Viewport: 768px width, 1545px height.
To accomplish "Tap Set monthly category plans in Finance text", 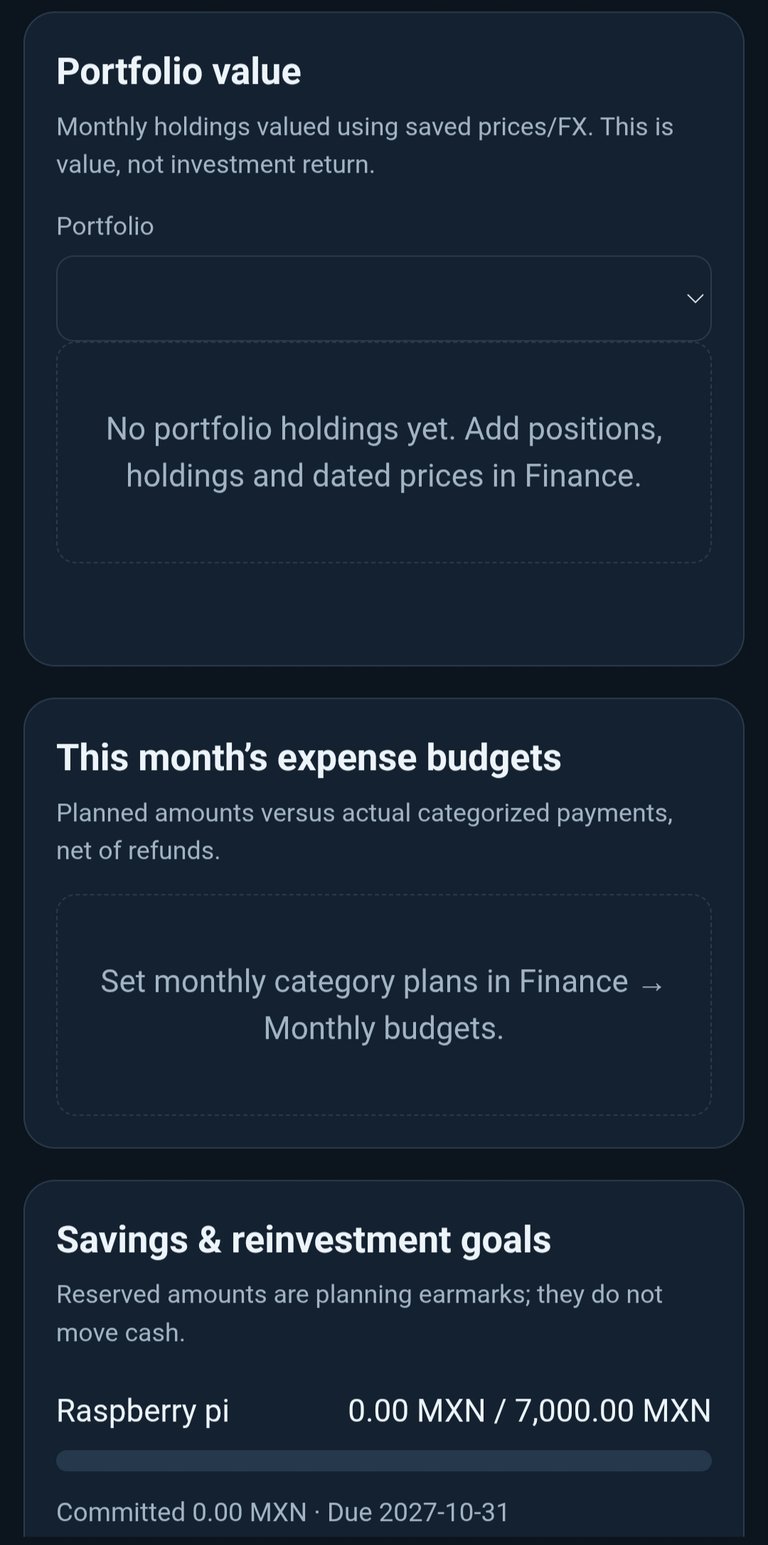I will [364, 981].
